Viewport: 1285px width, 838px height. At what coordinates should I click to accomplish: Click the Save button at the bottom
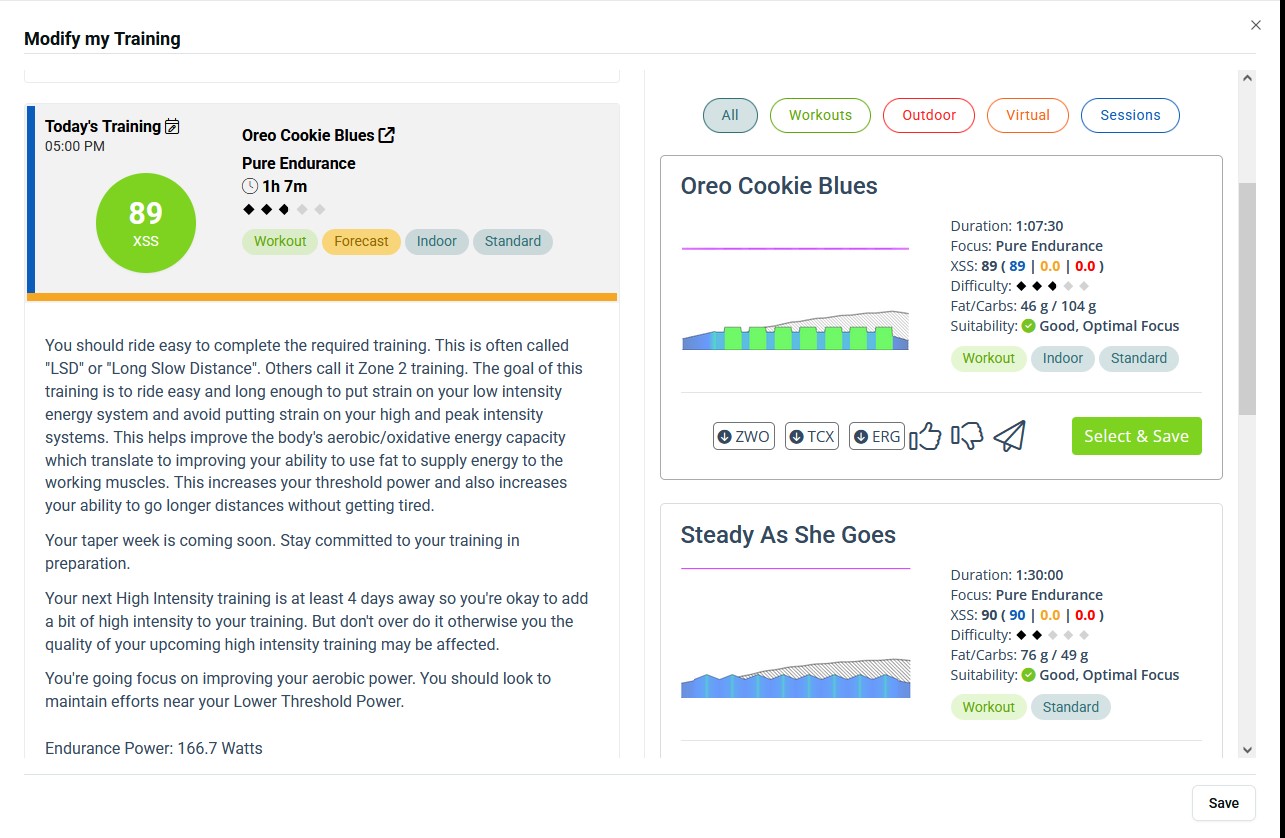pyautogui.click(x=1223, y=803)
